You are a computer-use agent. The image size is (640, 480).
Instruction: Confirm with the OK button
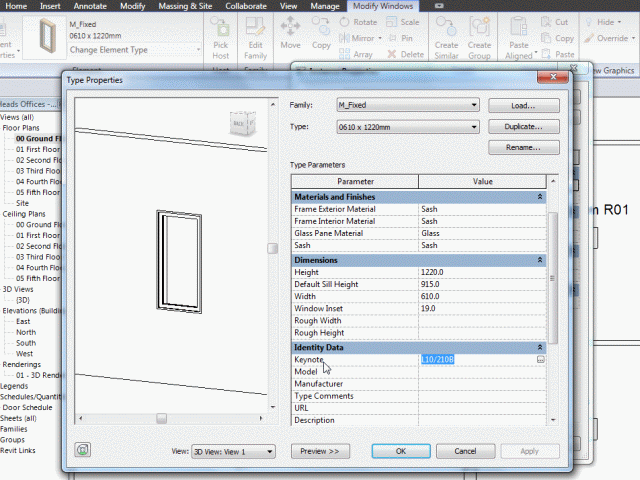coord(401,451)
